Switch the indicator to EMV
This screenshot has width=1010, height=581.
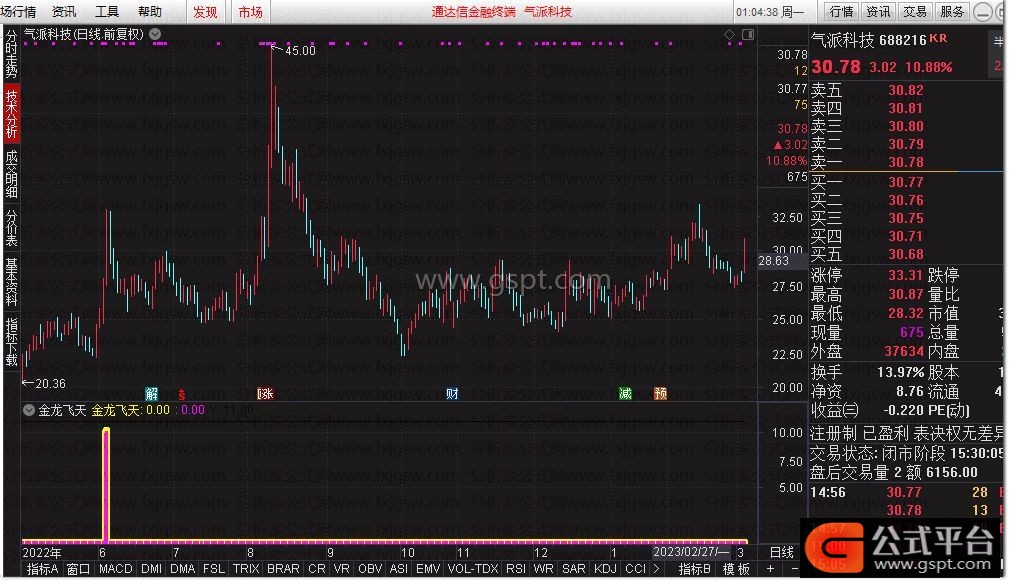coord(428,569)
